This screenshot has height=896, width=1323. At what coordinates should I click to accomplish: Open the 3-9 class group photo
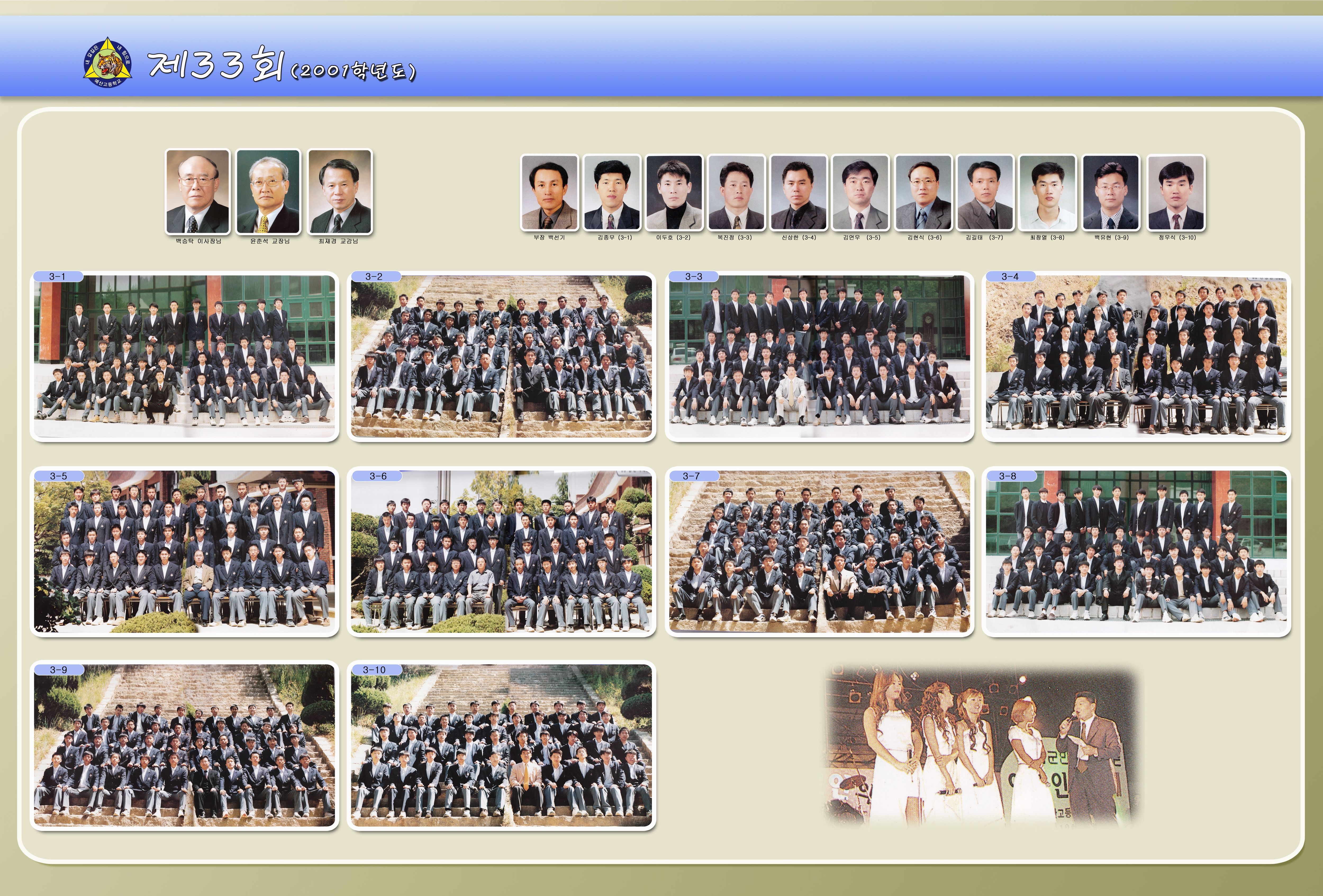184,746
